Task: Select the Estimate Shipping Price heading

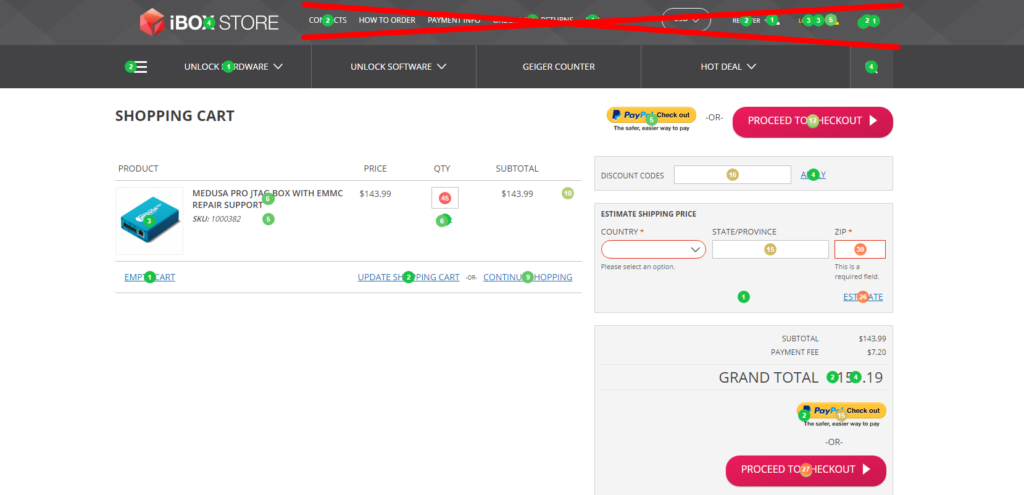Action: (x=648, y=214)
